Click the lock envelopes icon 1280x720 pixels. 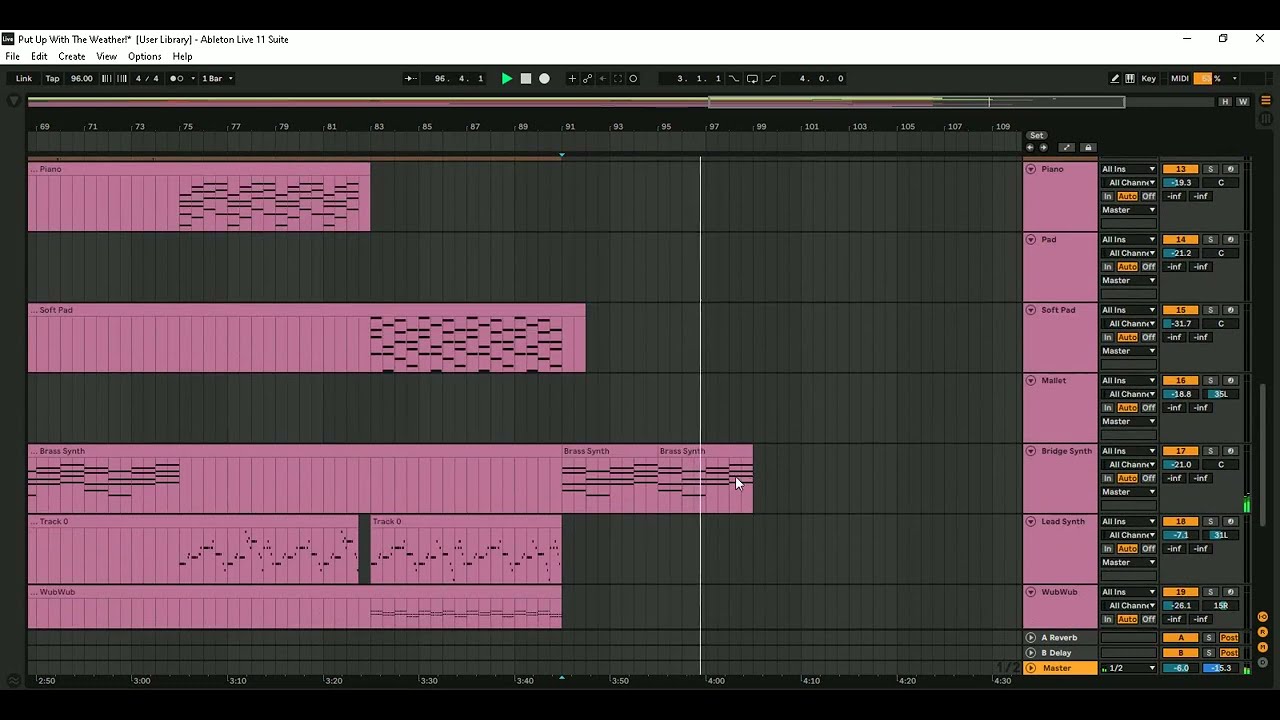tap(1088, 147)
